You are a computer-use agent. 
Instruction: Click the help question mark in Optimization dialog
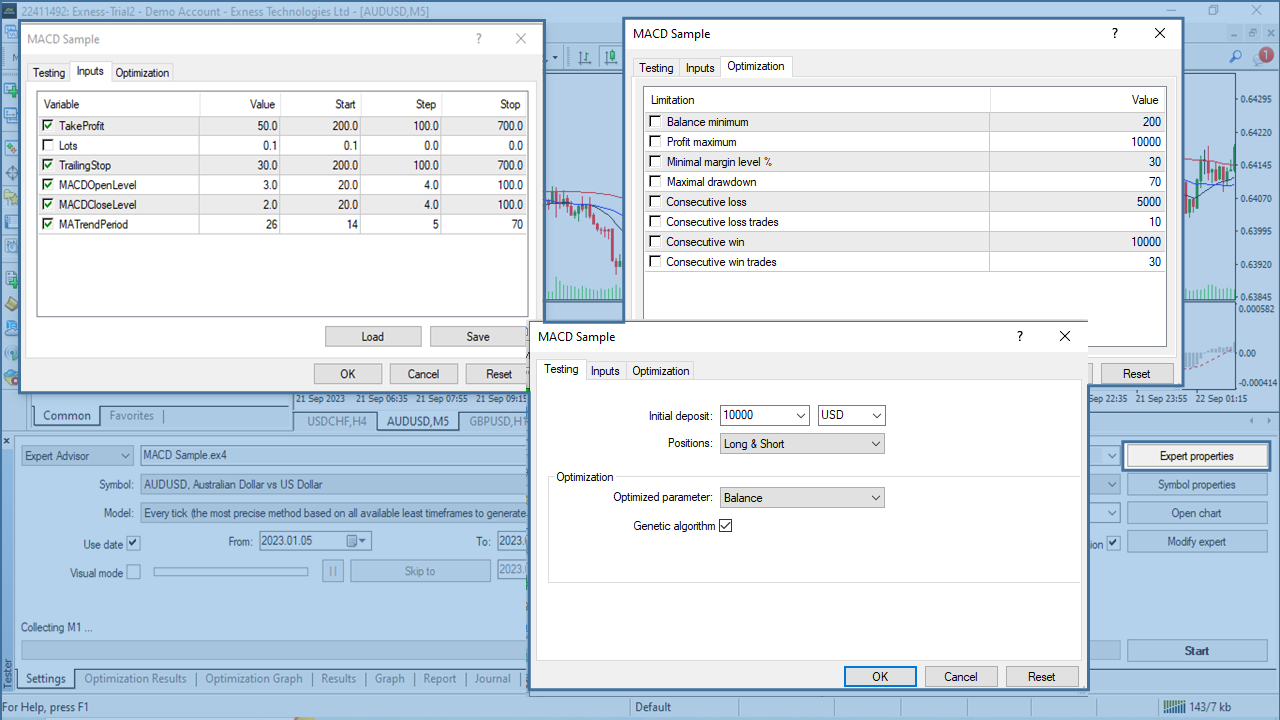point(1115,33)
